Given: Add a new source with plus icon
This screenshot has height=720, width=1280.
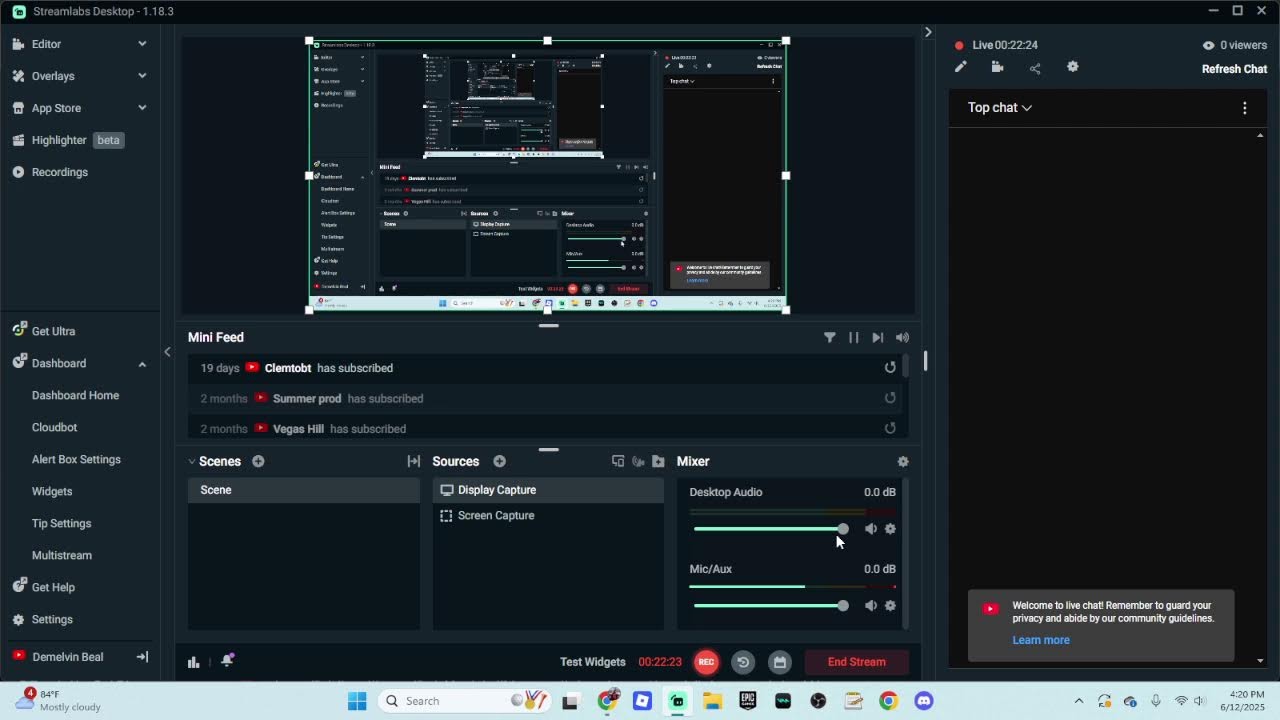Looking at the screenshot, I should (x=499, y=461).
